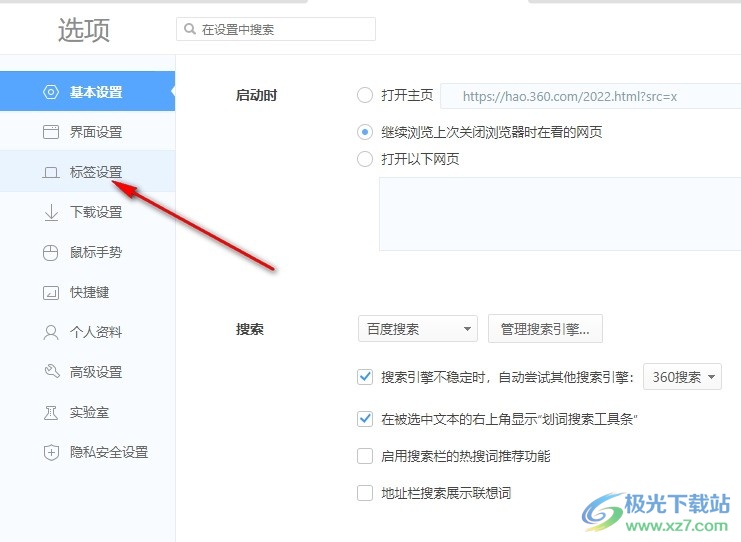This screenshot has height=542, width=741.
Task: Click the 在设置中搜索 search field
Action: [276, 29]
